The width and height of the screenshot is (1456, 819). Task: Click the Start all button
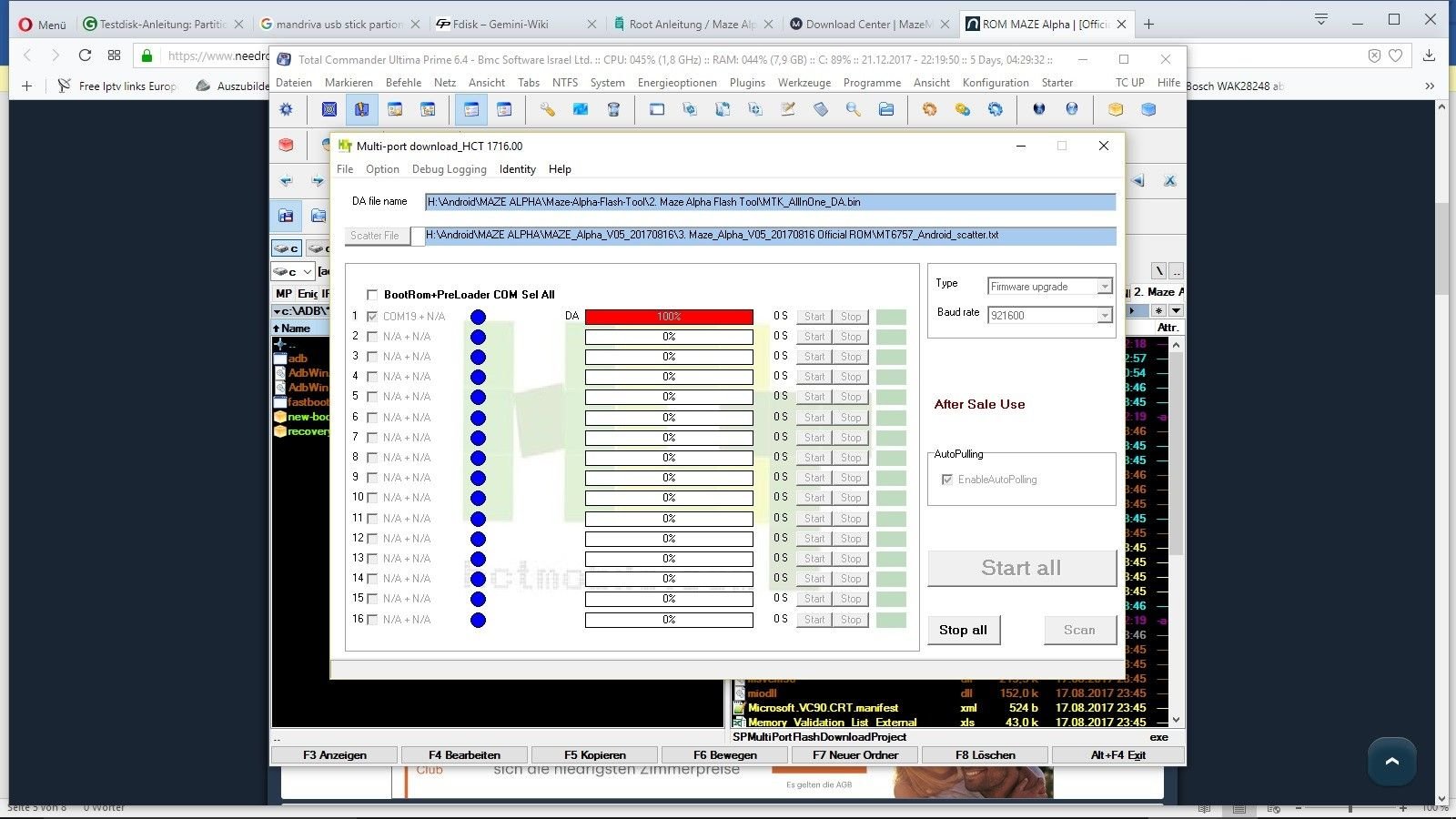[x=1022, y=568]
